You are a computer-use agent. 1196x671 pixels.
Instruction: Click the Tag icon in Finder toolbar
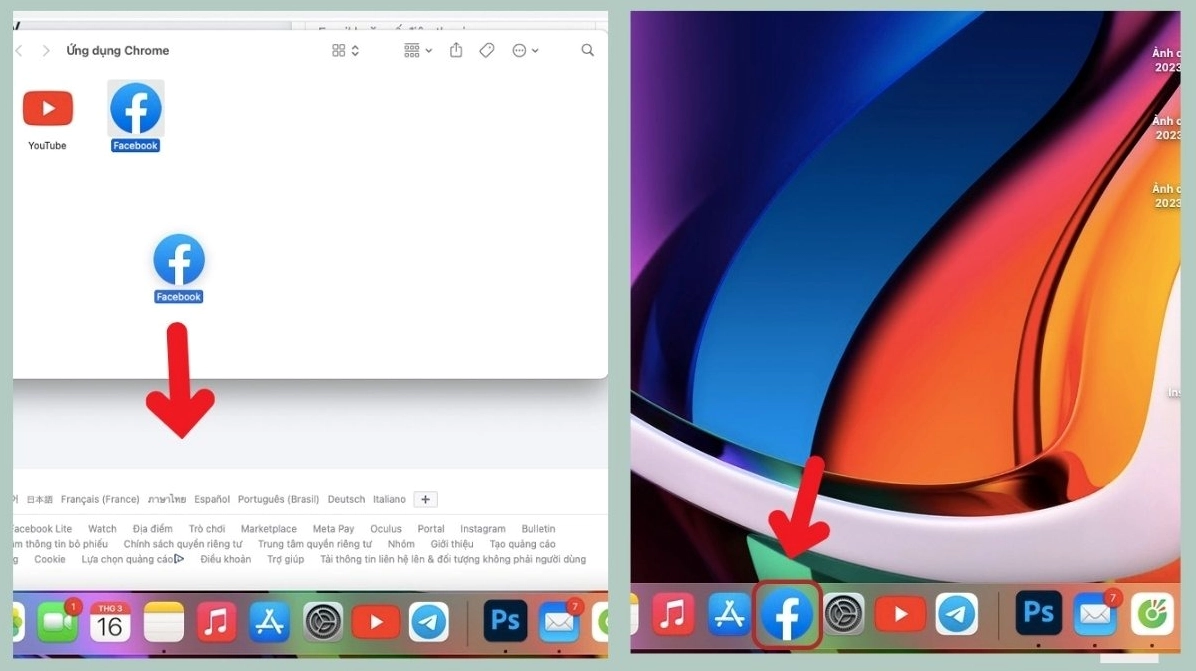(x=487, y=50)
